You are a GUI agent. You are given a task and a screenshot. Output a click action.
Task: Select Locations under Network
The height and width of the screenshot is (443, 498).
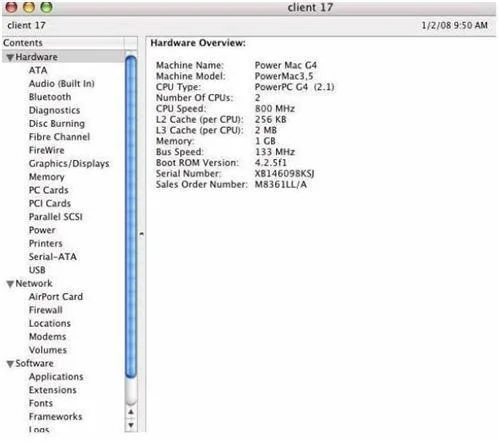(x=50, y=323)
